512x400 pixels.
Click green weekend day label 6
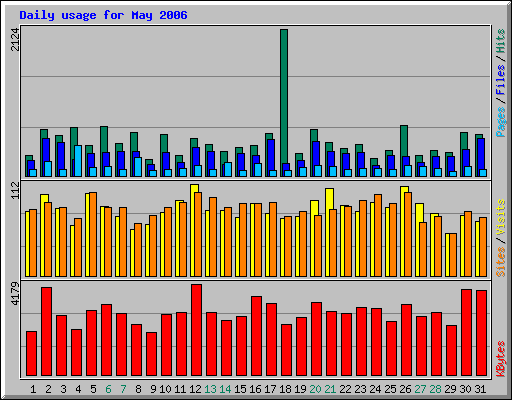[x=108, y=389]
